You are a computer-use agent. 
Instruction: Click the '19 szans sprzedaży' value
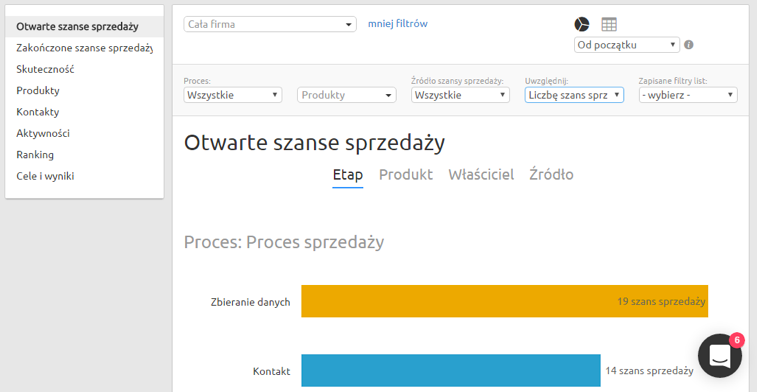coord(661,301)
